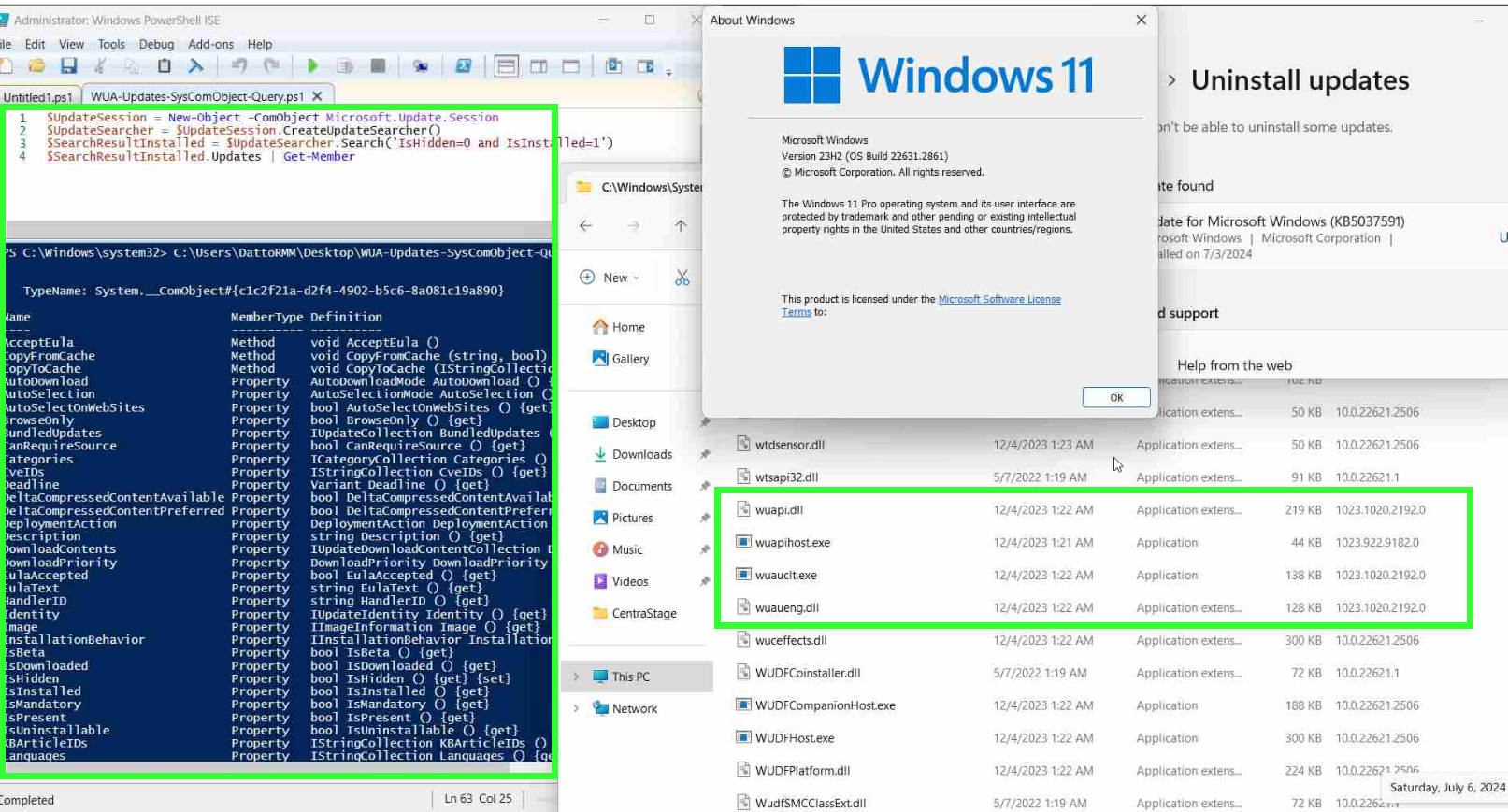Screen dimensions: 1508x812
Task: Select Videos in Explorer quick access
Action: click(x=620, y=581)
